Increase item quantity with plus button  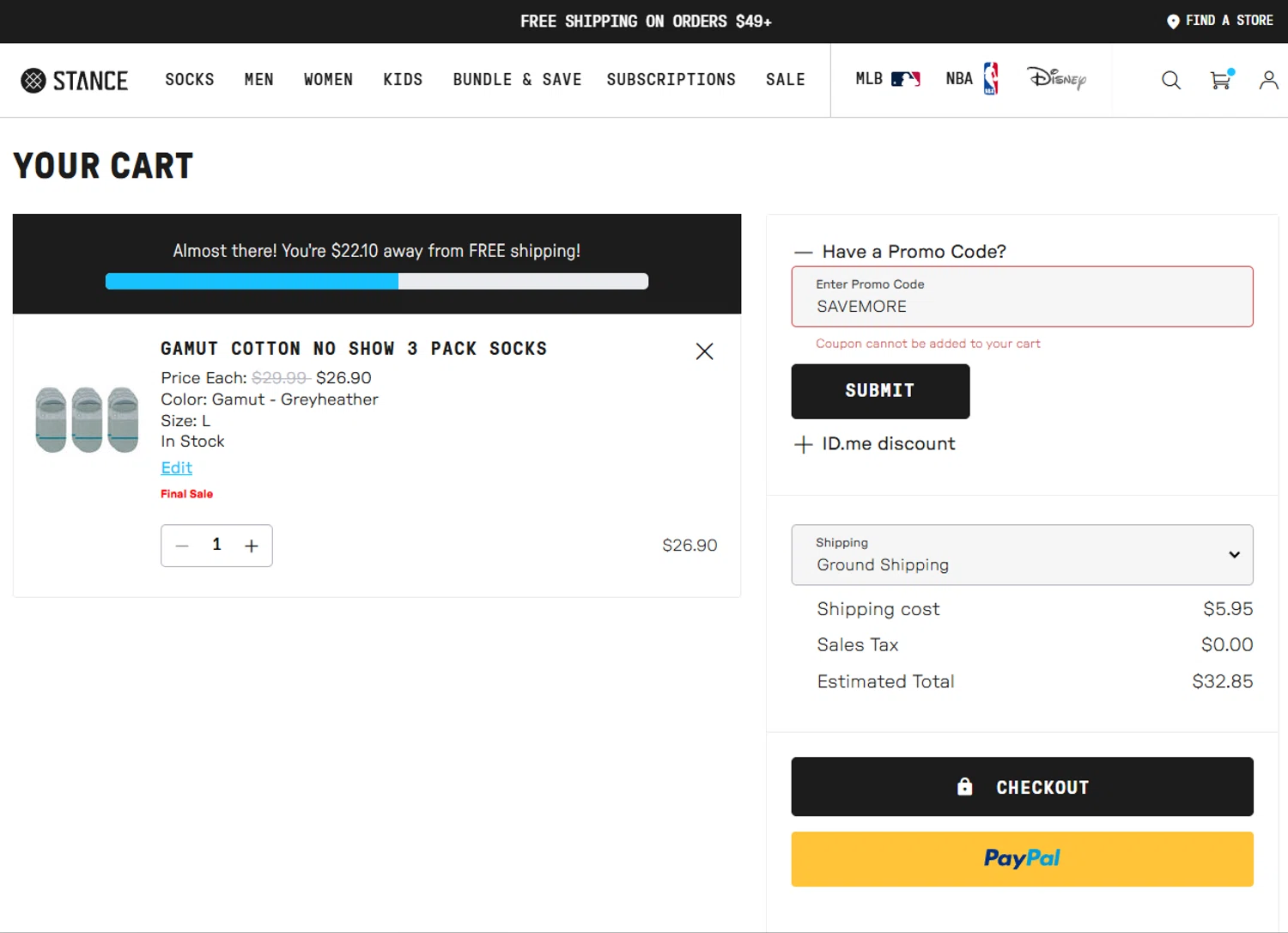252,546
